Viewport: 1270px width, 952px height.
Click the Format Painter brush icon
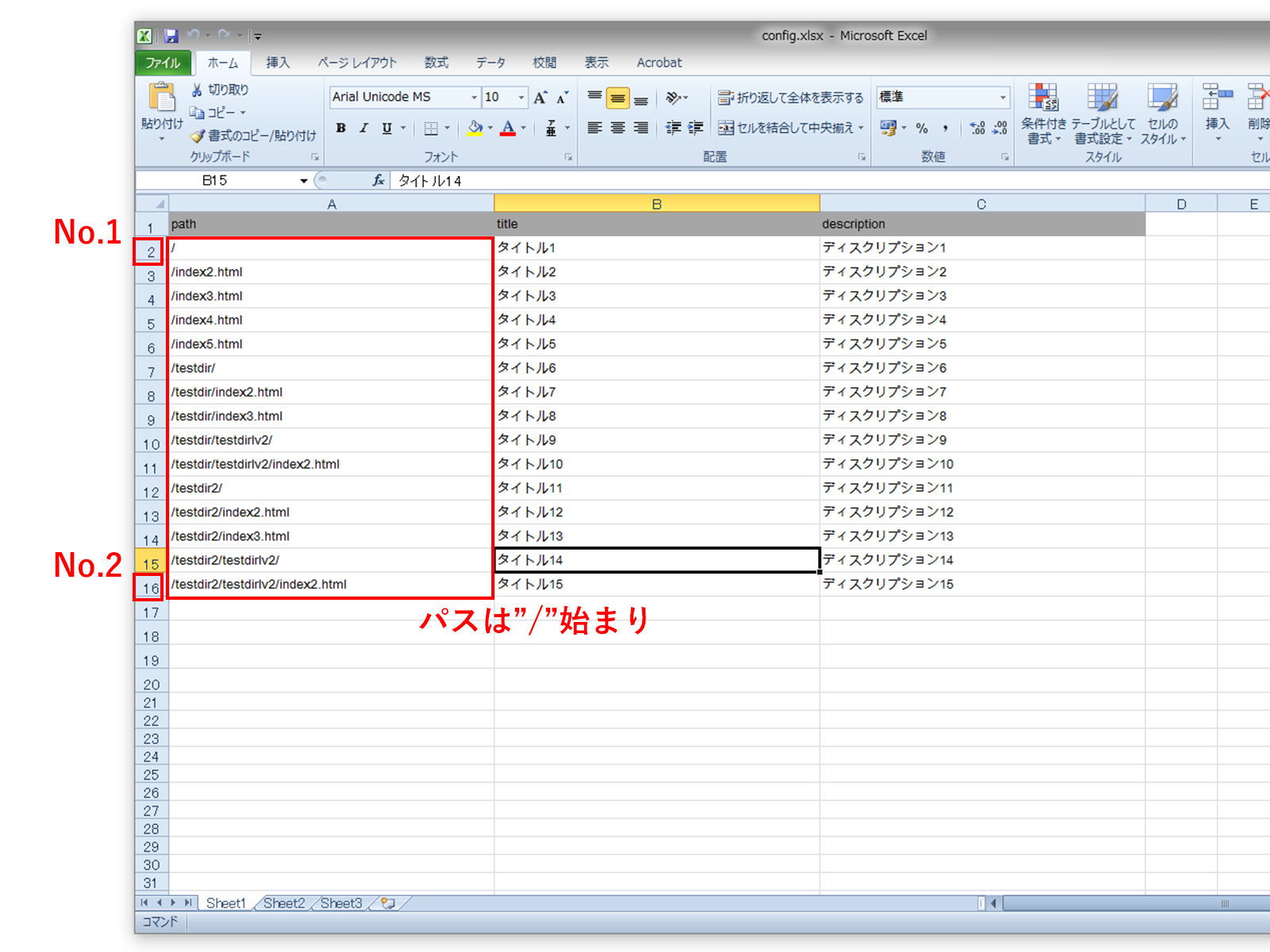coord(198,136)
